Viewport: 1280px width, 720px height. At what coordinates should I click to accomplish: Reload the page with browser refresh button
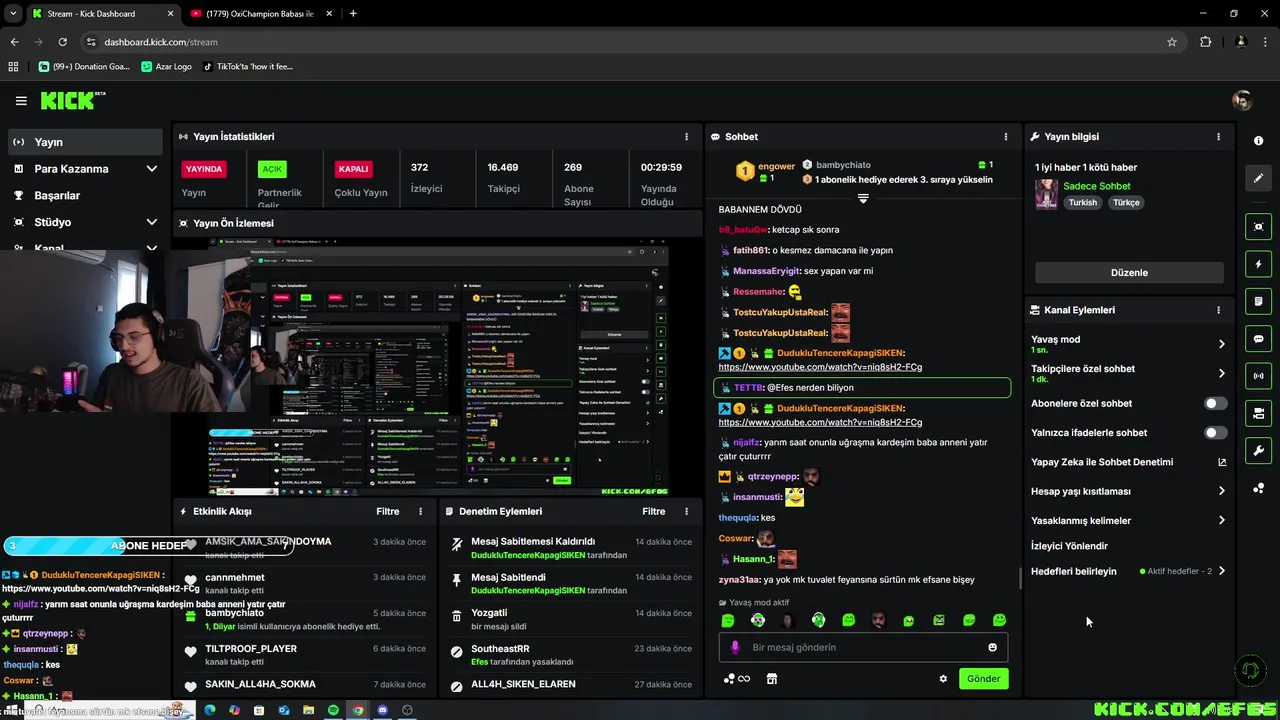click(62, 42)
